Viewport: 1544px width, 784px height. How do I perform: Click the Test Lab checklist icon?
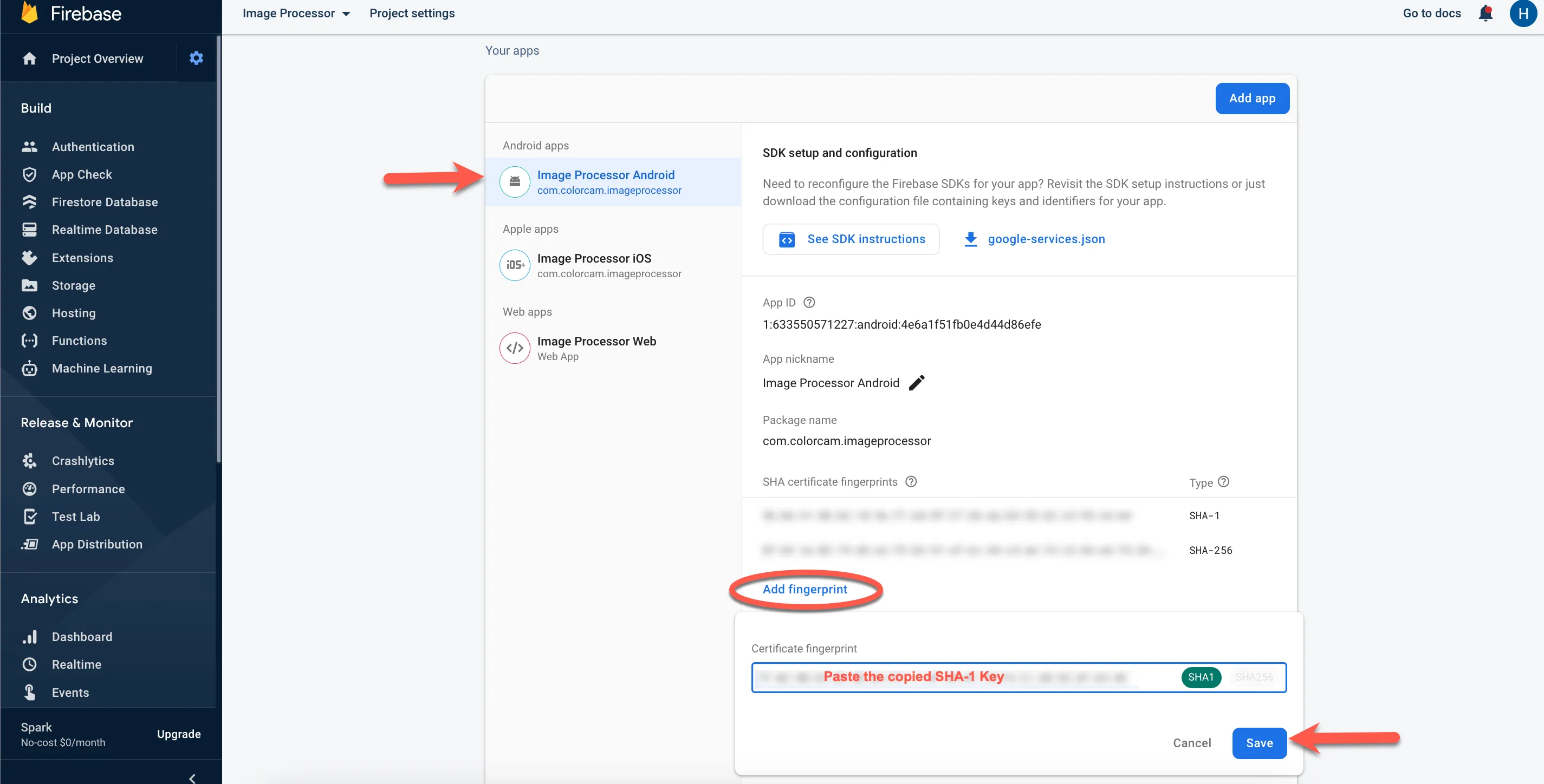(x=29, y=517)
